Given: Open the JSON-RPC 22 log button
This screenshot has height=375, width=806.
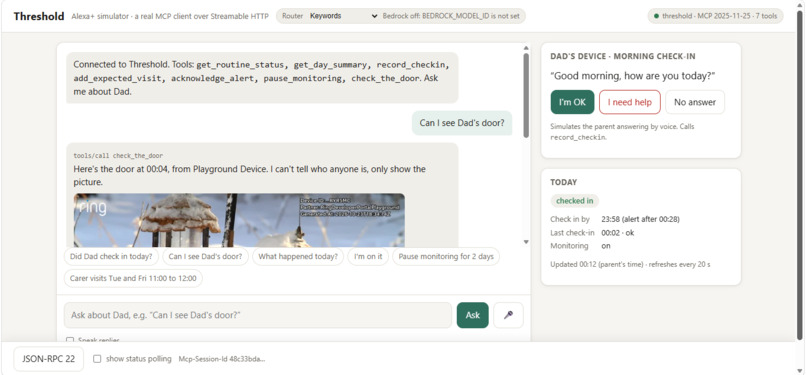Looking at the screenshot, I should pos(49,359).
